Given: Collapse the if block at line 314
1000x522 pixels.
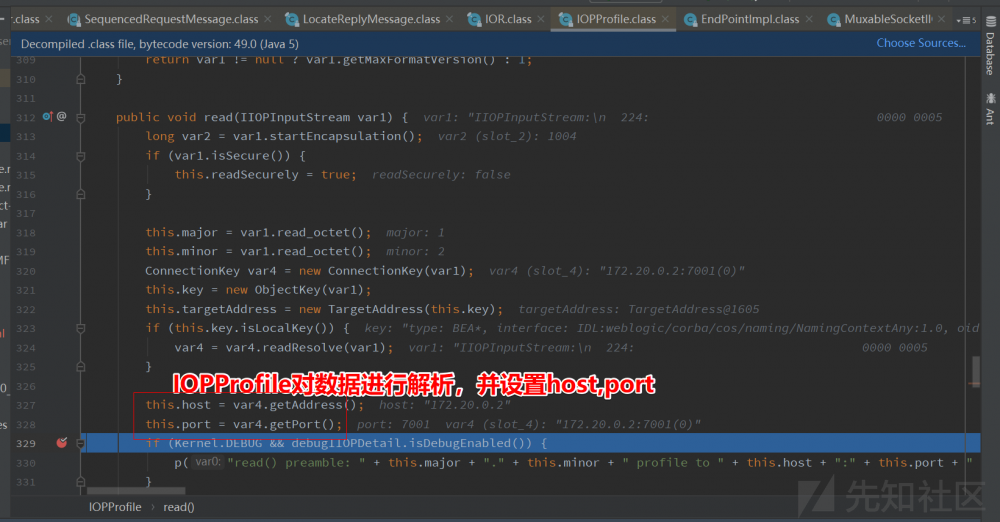Looking at the screenshot, I should pyautogui.click(x=81, y=156).
